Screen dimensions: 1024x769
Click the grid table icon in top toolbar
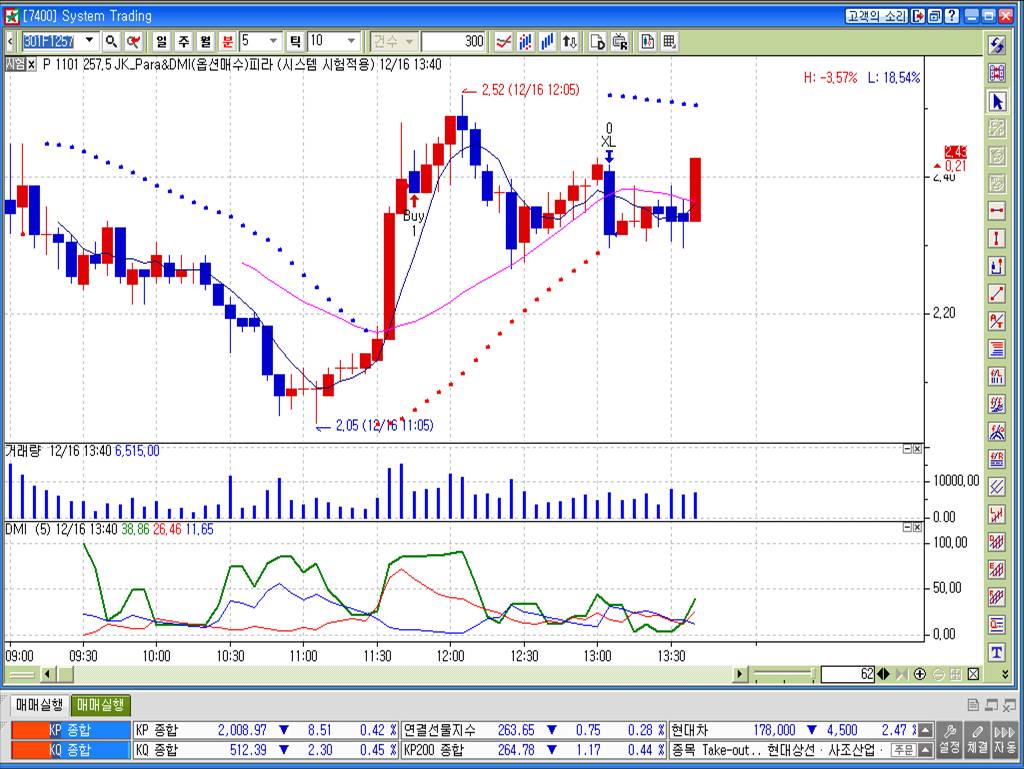(669, 41)
